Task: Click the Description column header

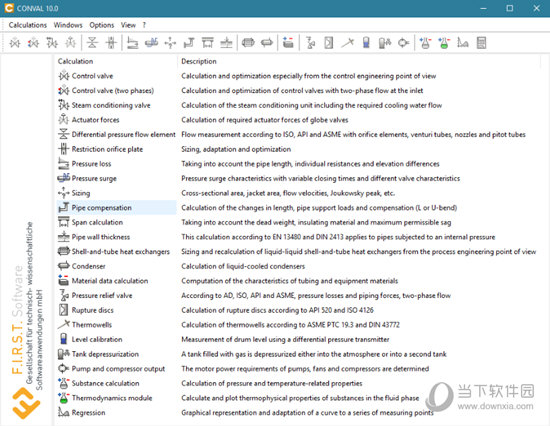Action: click(x=359, y=61)
